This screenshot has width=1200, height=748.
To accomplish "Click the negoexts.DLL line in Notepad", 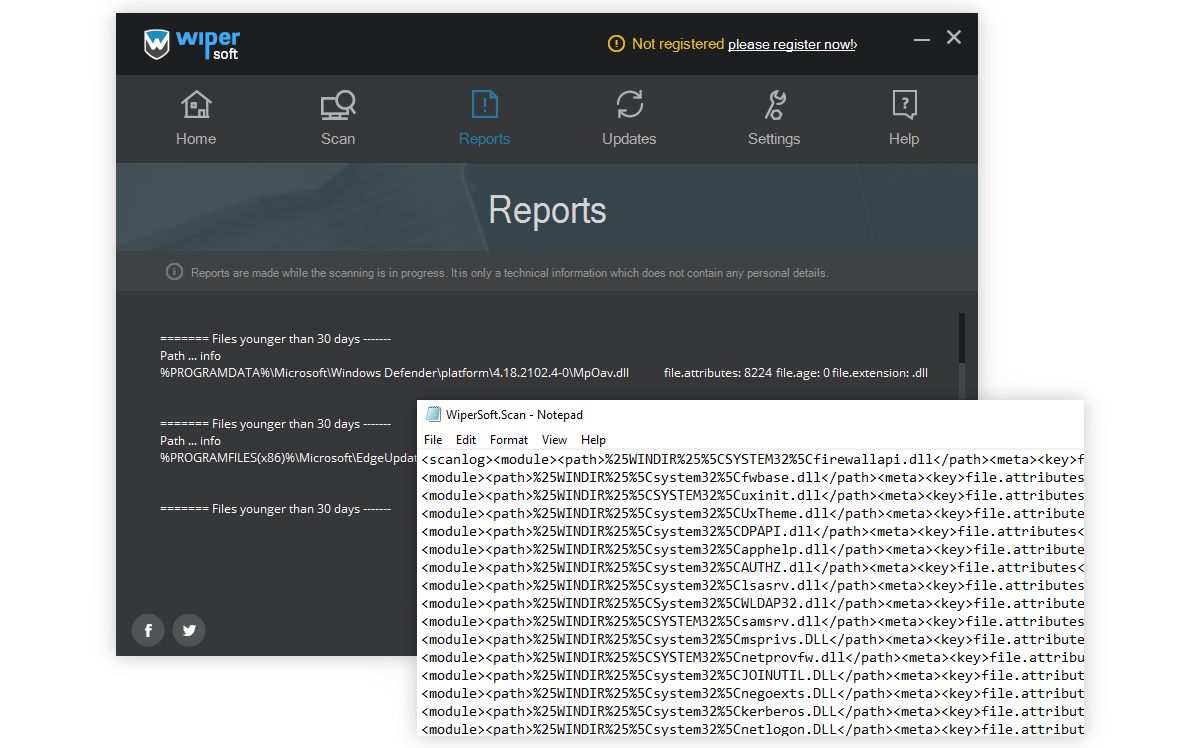I will click(x=752, y=694).
